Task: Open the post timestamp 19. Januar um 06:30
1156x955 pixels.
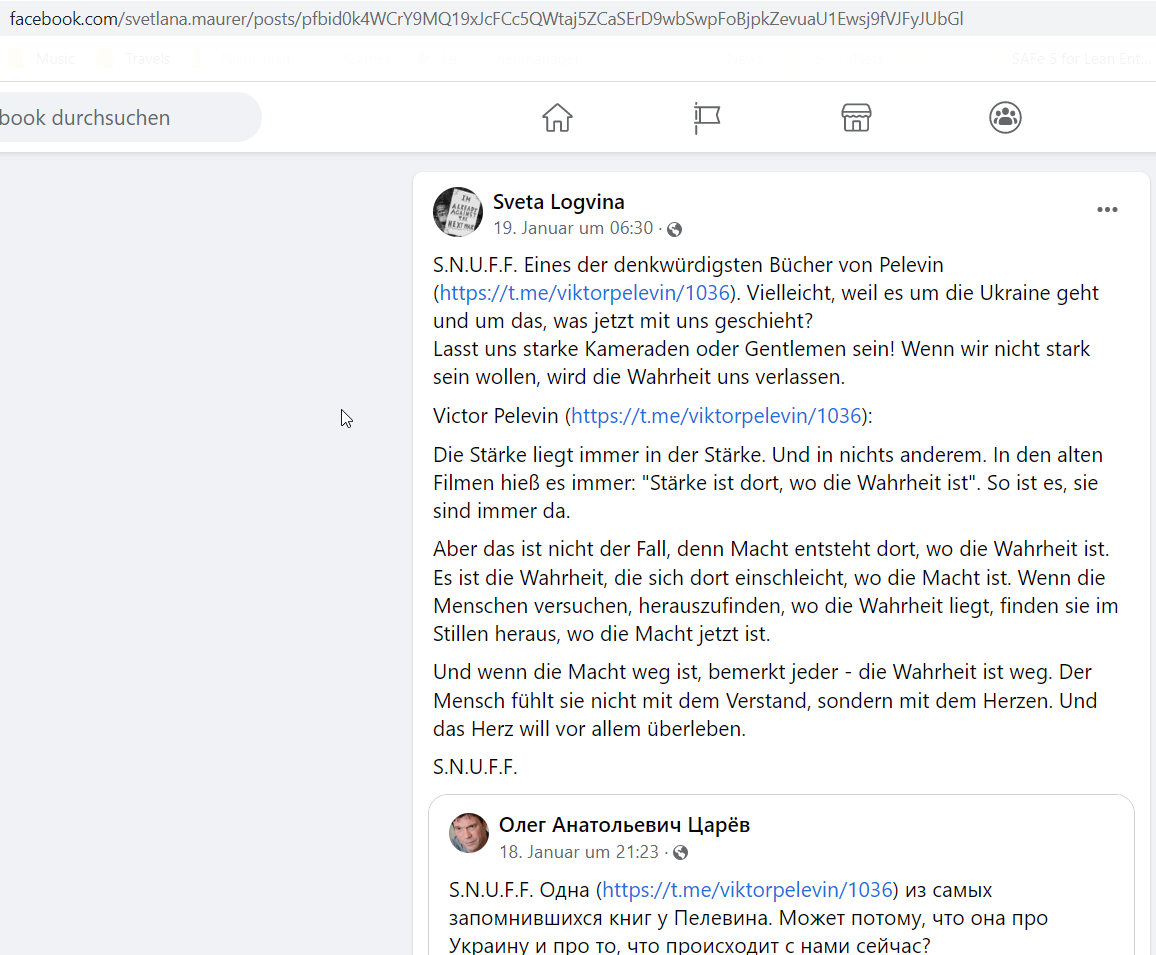Action: tap(573, 228)
